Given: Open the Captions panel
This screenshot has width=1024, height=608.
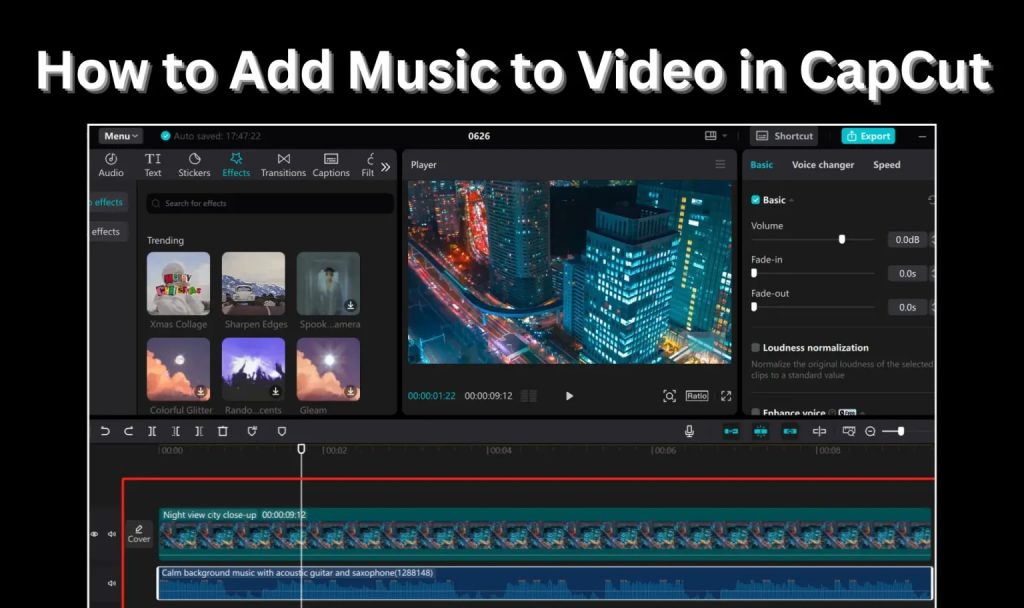Looking at the screenshot, I should coord(330,165).
